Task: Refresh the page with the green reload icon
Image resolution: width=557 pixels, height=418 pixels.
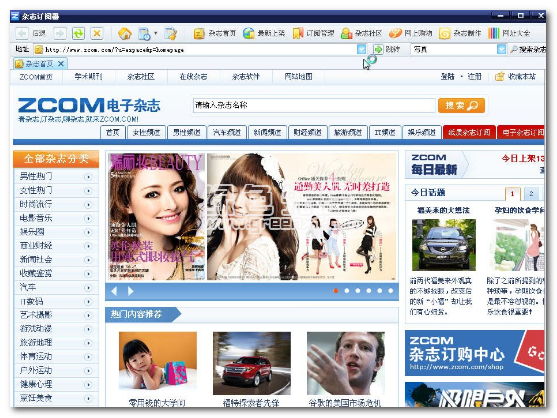Action: tap(79, 34)
